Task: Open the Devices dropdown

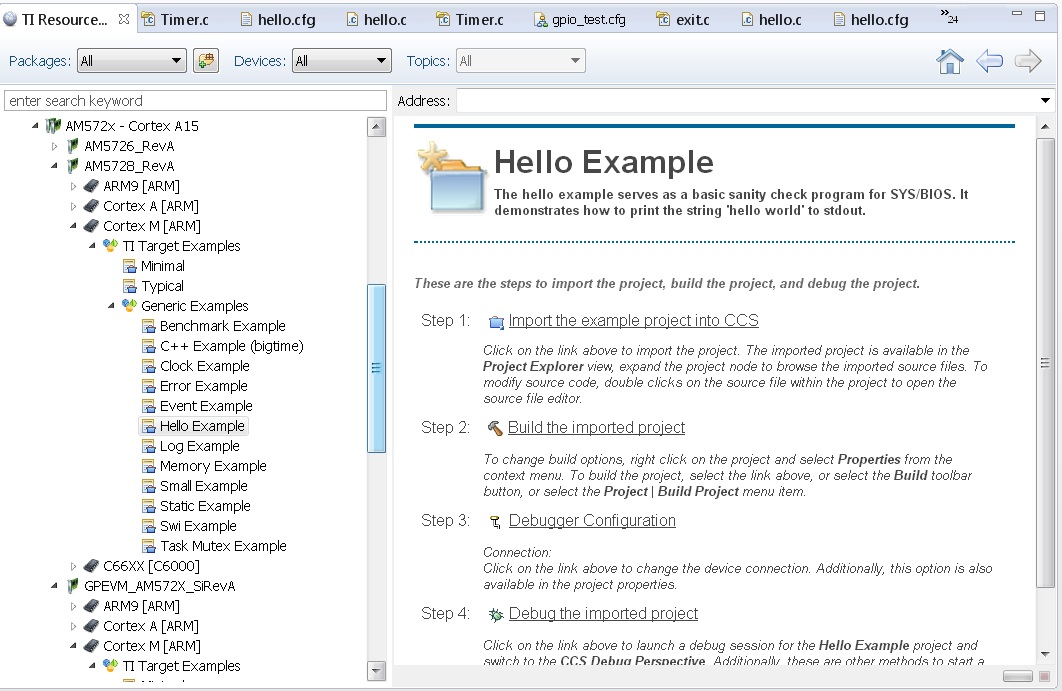Action: click(x=381, y=60)
